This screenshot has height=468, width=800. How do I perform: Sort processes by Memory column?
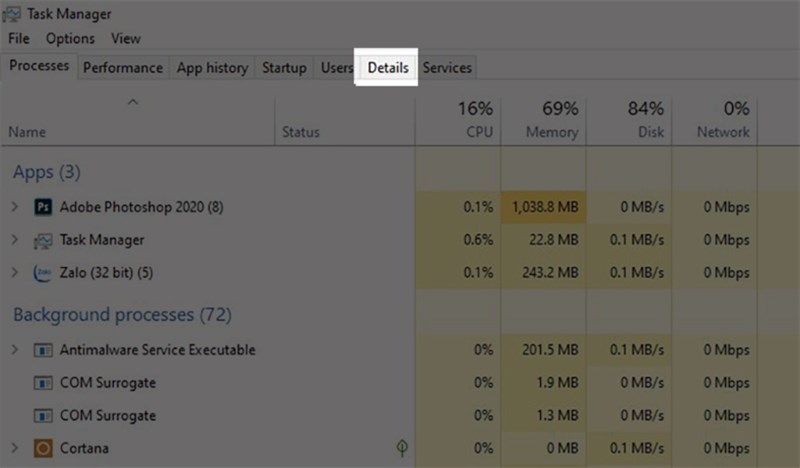(543, 121)
